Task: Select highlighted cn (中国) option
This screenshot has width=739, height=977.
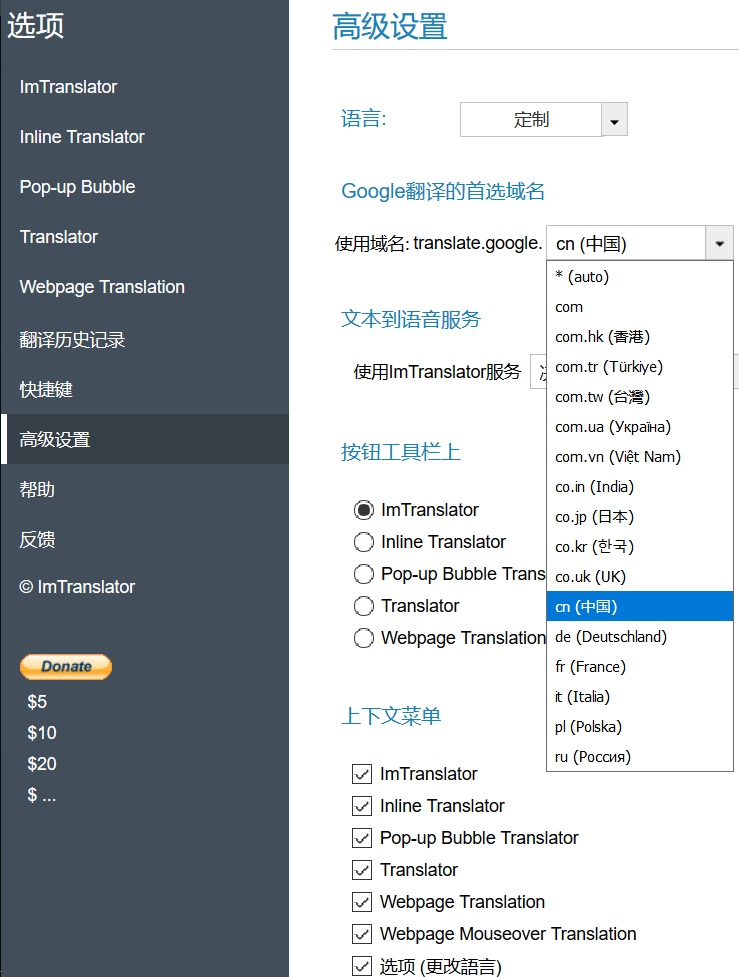Action: click(x=640, y=606)
